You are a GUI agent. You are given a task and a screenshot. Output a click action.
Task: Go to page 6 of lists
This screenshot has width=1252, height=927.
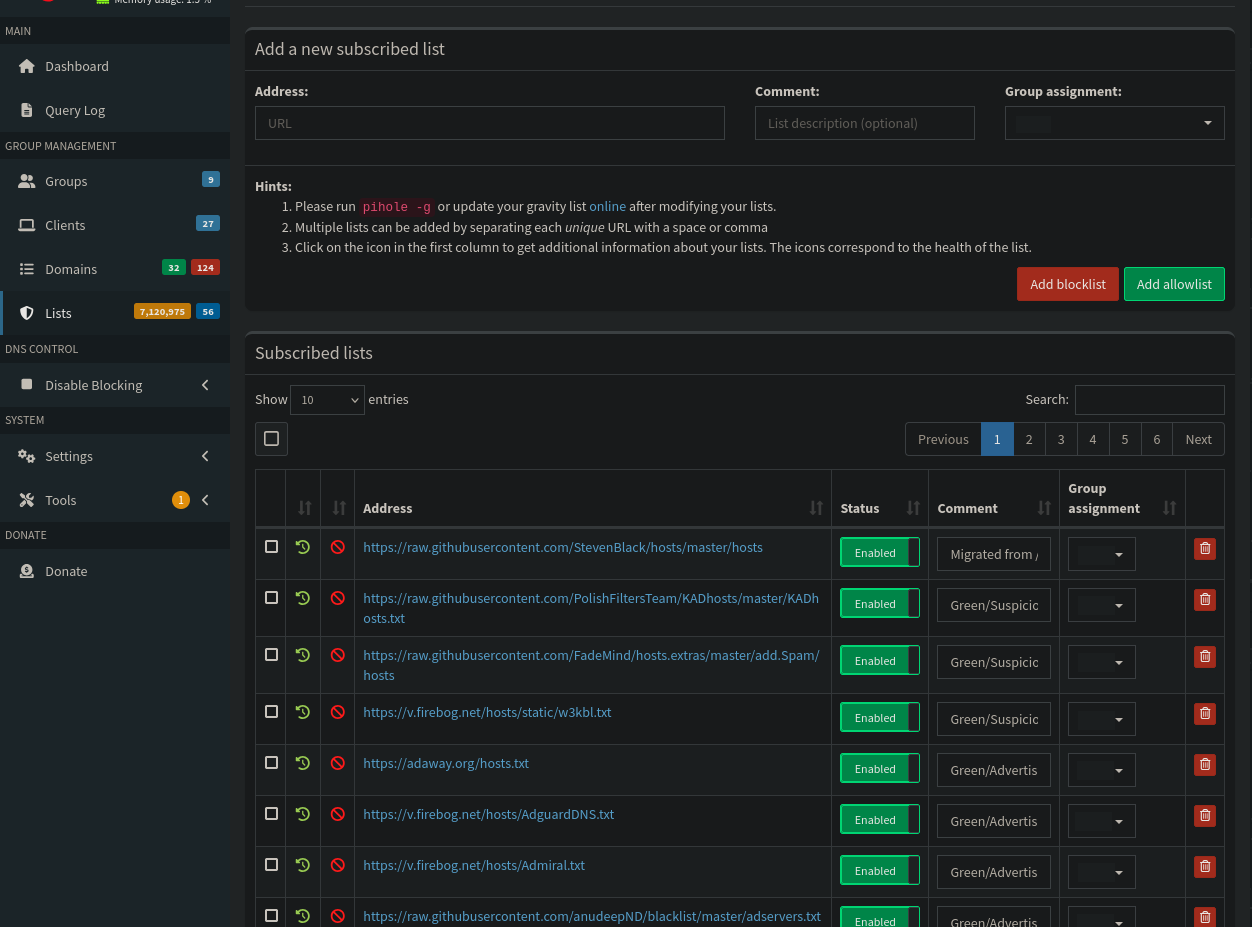tap(1157, 439)
